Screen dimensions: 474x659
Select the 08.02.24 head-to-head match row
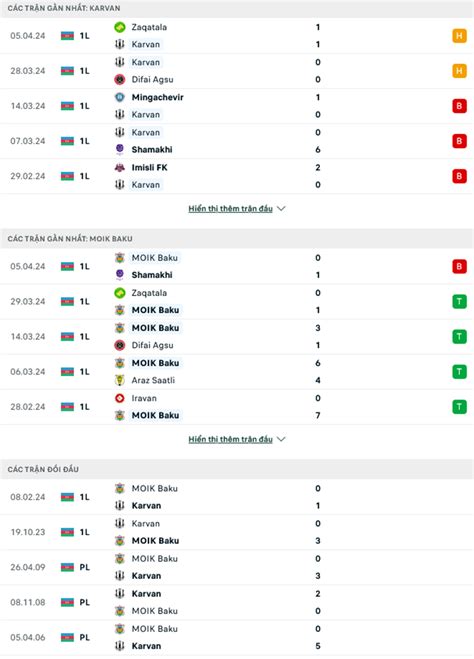(x=237, y=497)
